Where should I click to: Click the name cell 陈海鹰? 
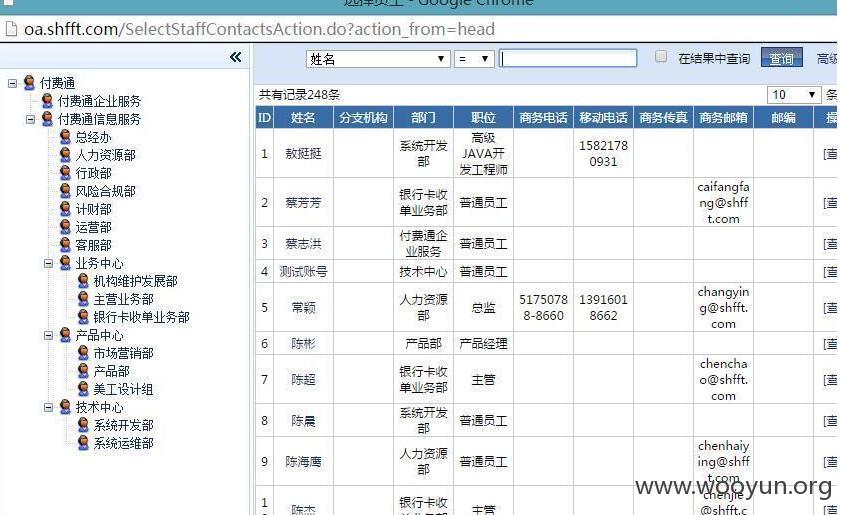[303, 461]
